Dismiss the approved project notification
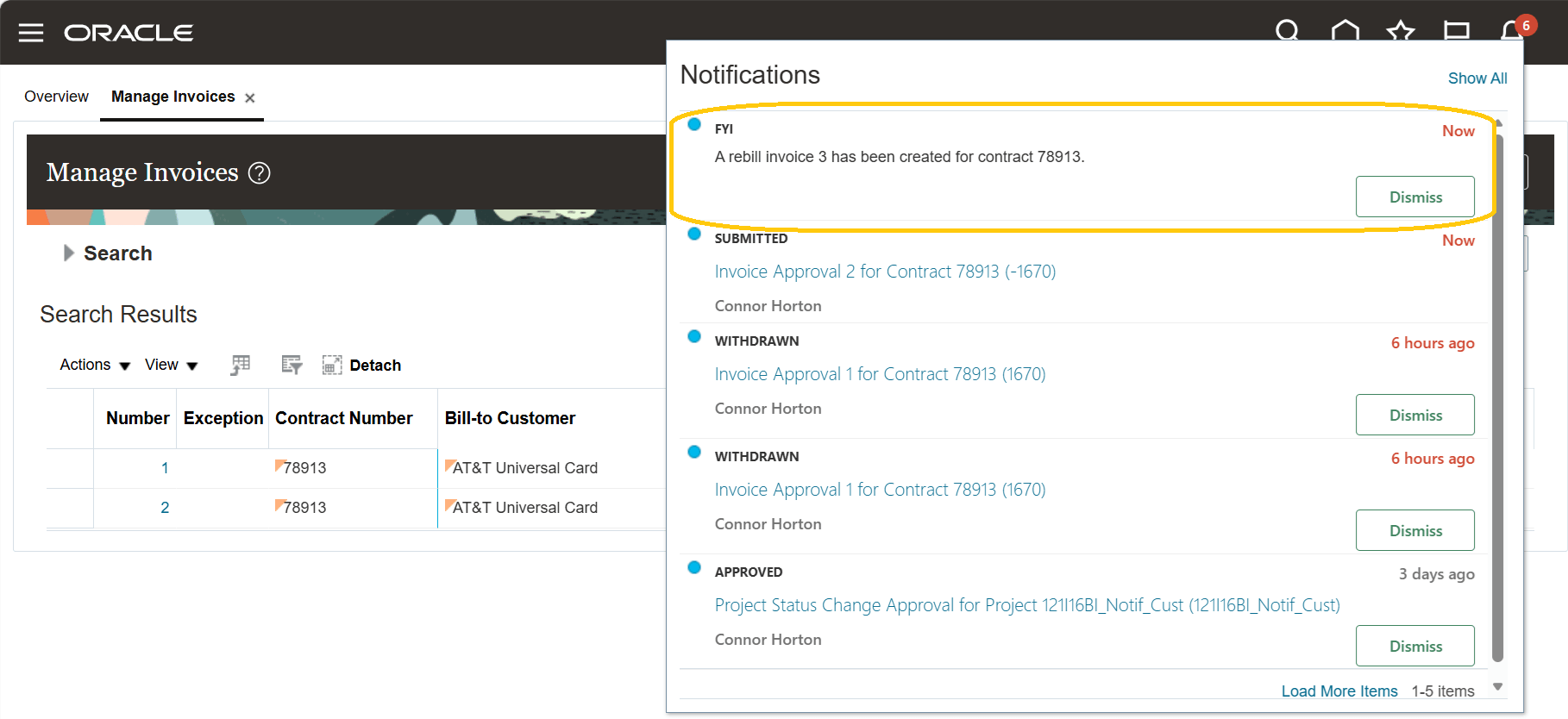 click(1414, 647)
